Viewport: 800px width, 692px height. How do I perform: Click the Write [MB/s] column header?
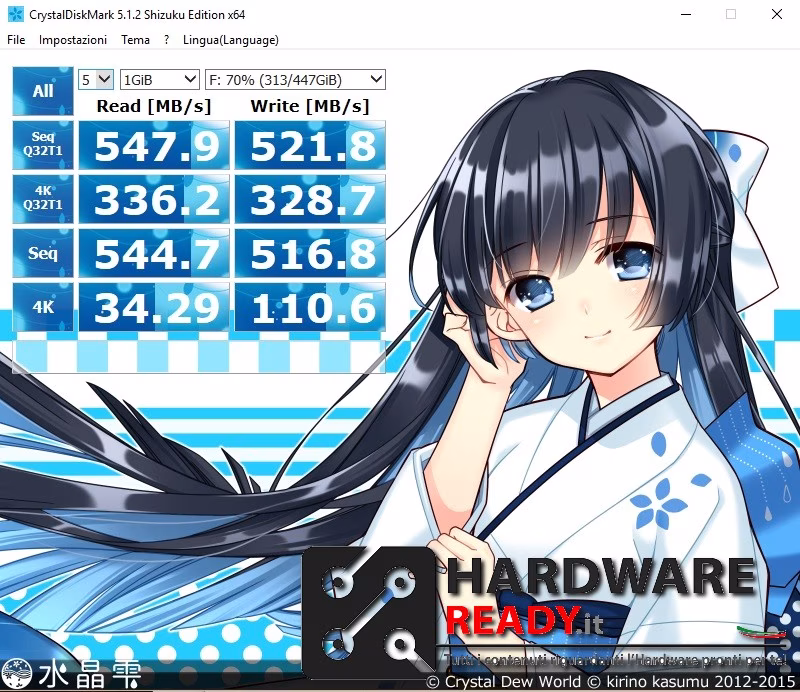(310, 106)
